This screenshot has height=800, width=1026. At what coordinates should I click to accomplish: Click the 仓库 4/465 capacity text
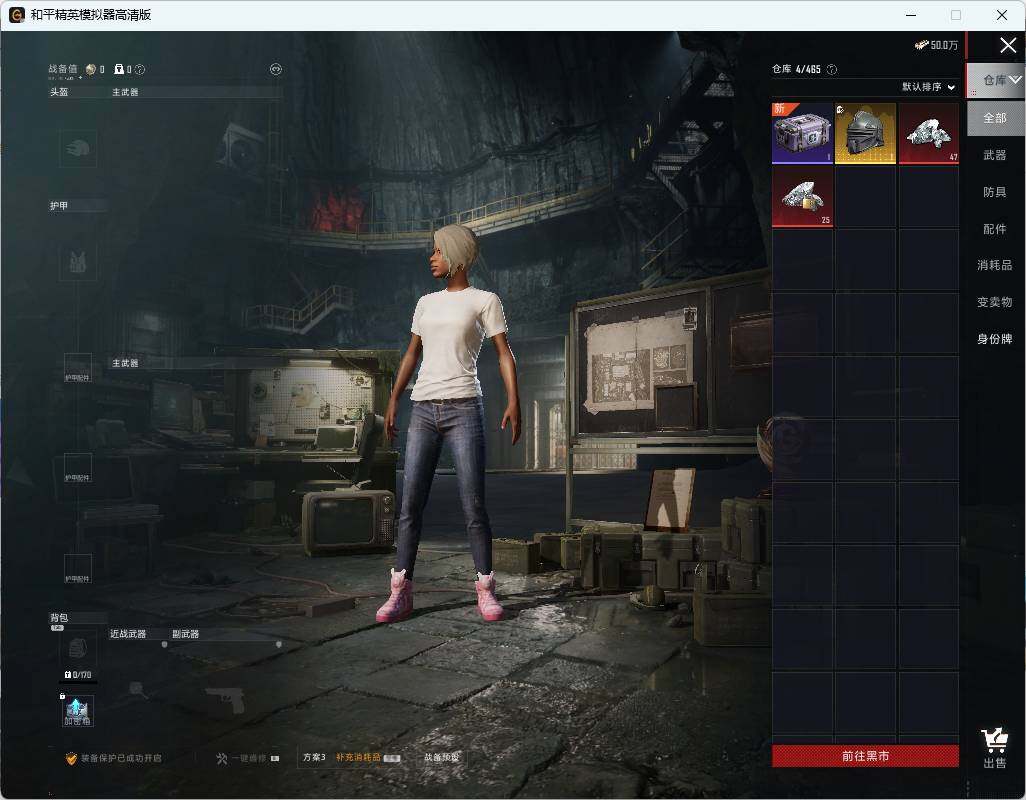(x=796, y=69)
